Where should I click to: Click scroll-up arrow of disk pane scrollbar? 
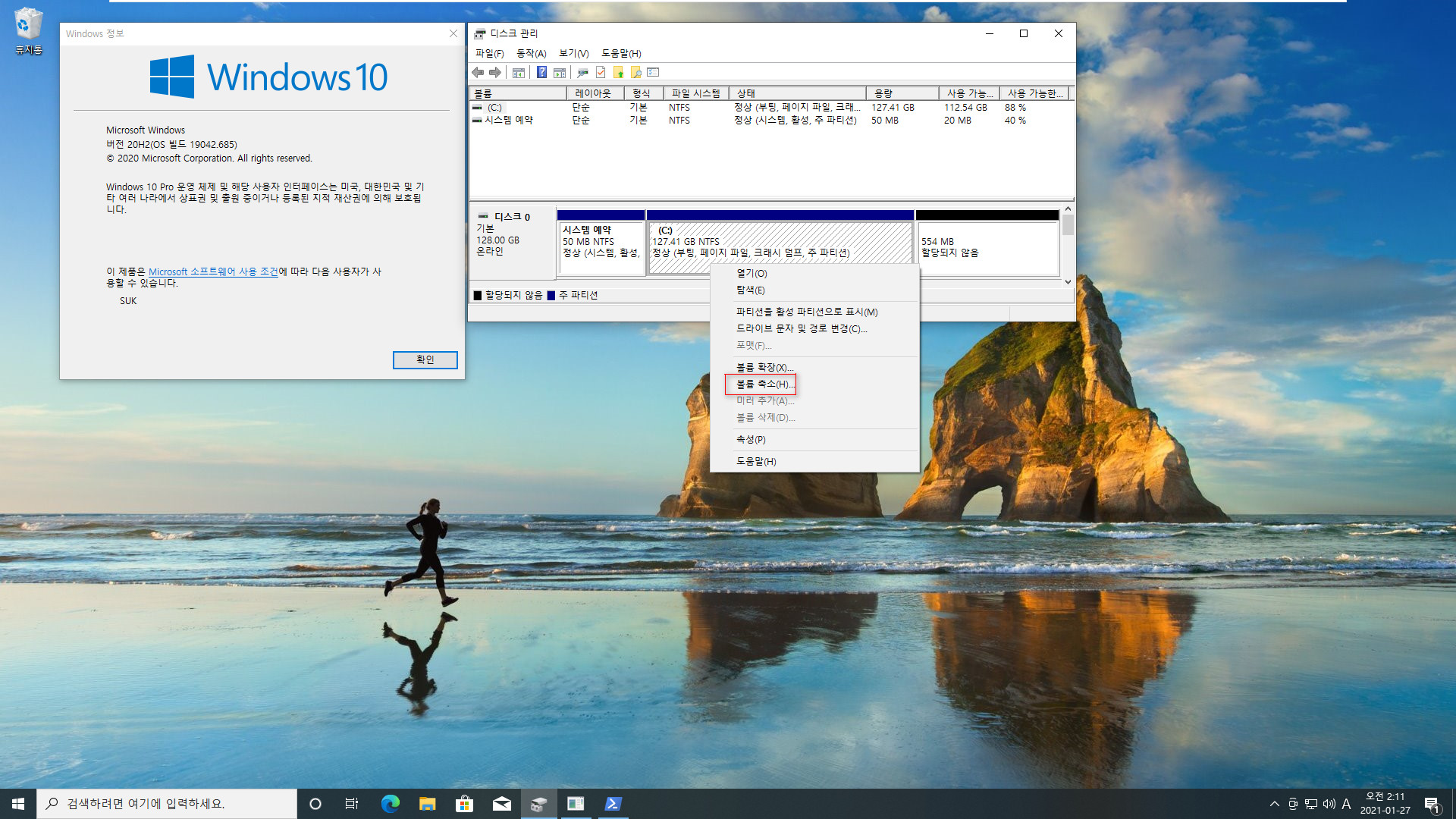(x=1068, y=209)
